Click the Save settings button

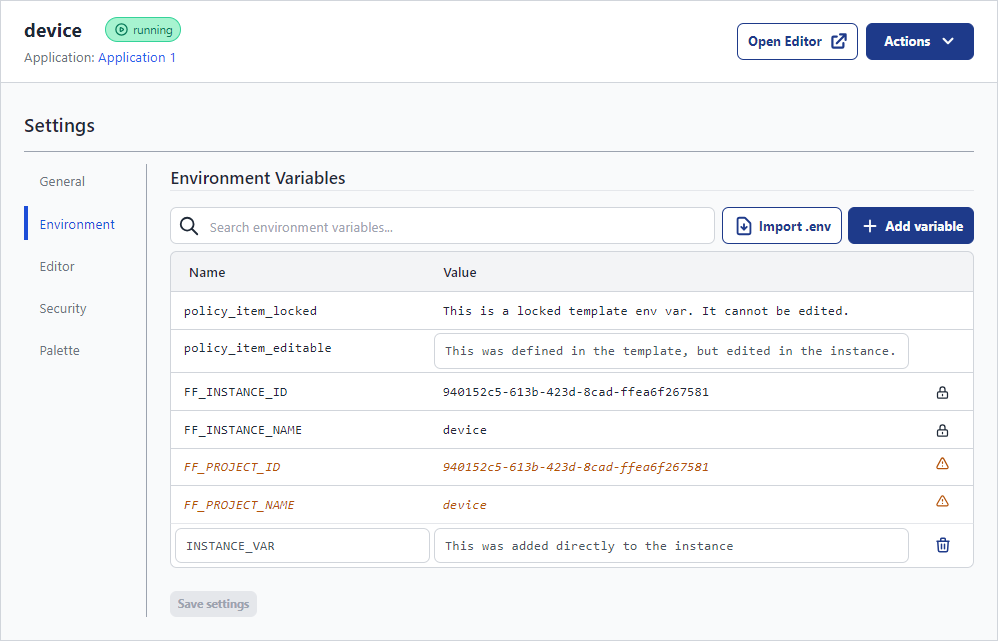[213, 604]
